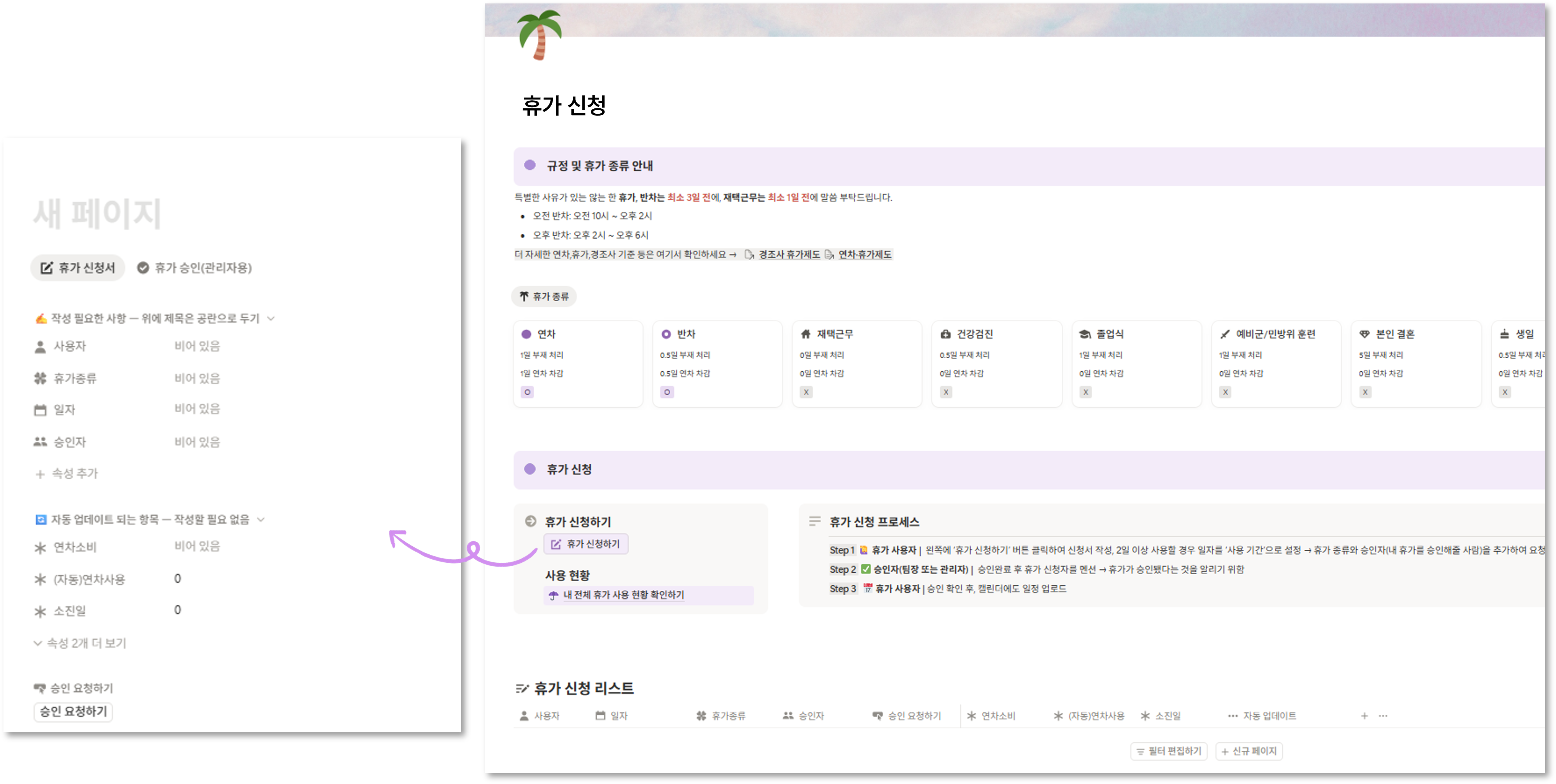Add a new column with plus icon

click(x=1364, y=716)
